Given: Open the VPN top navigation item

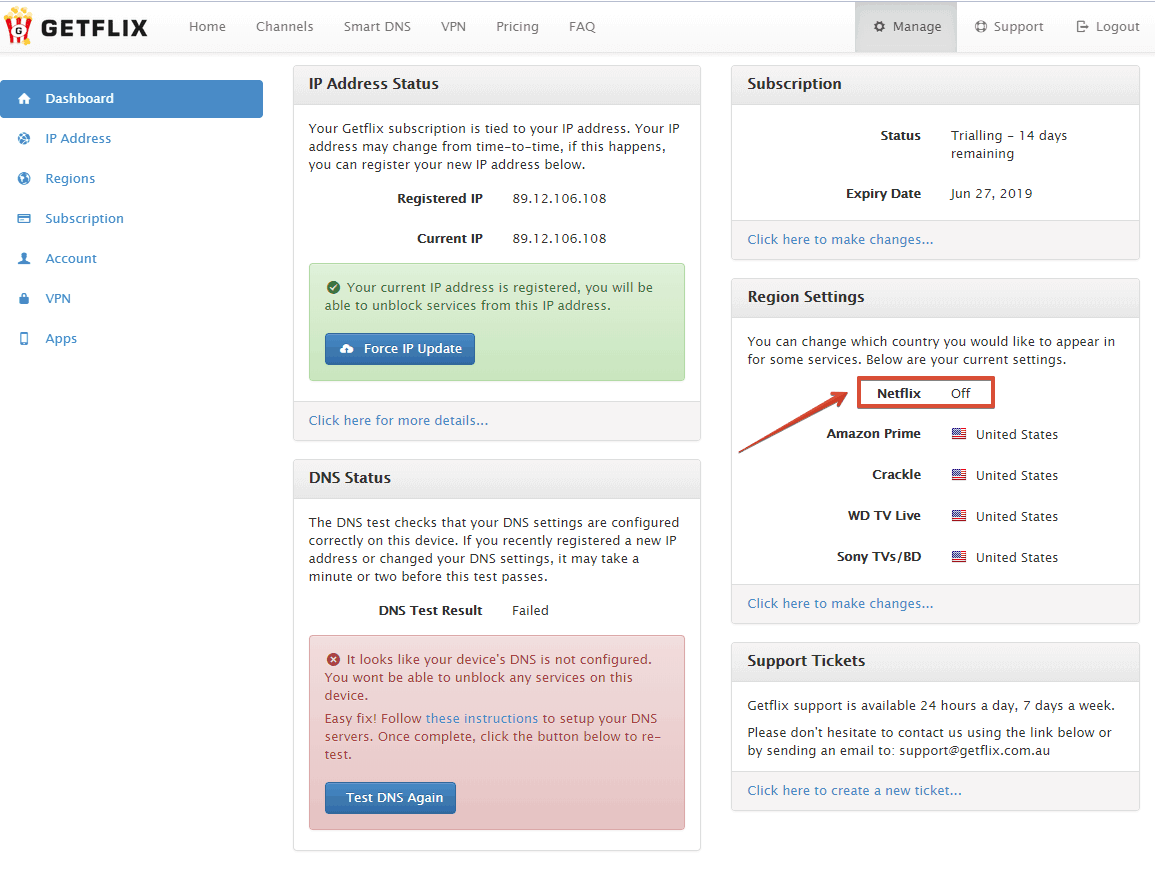Looking at the screenshot, I should pos(453,27).
